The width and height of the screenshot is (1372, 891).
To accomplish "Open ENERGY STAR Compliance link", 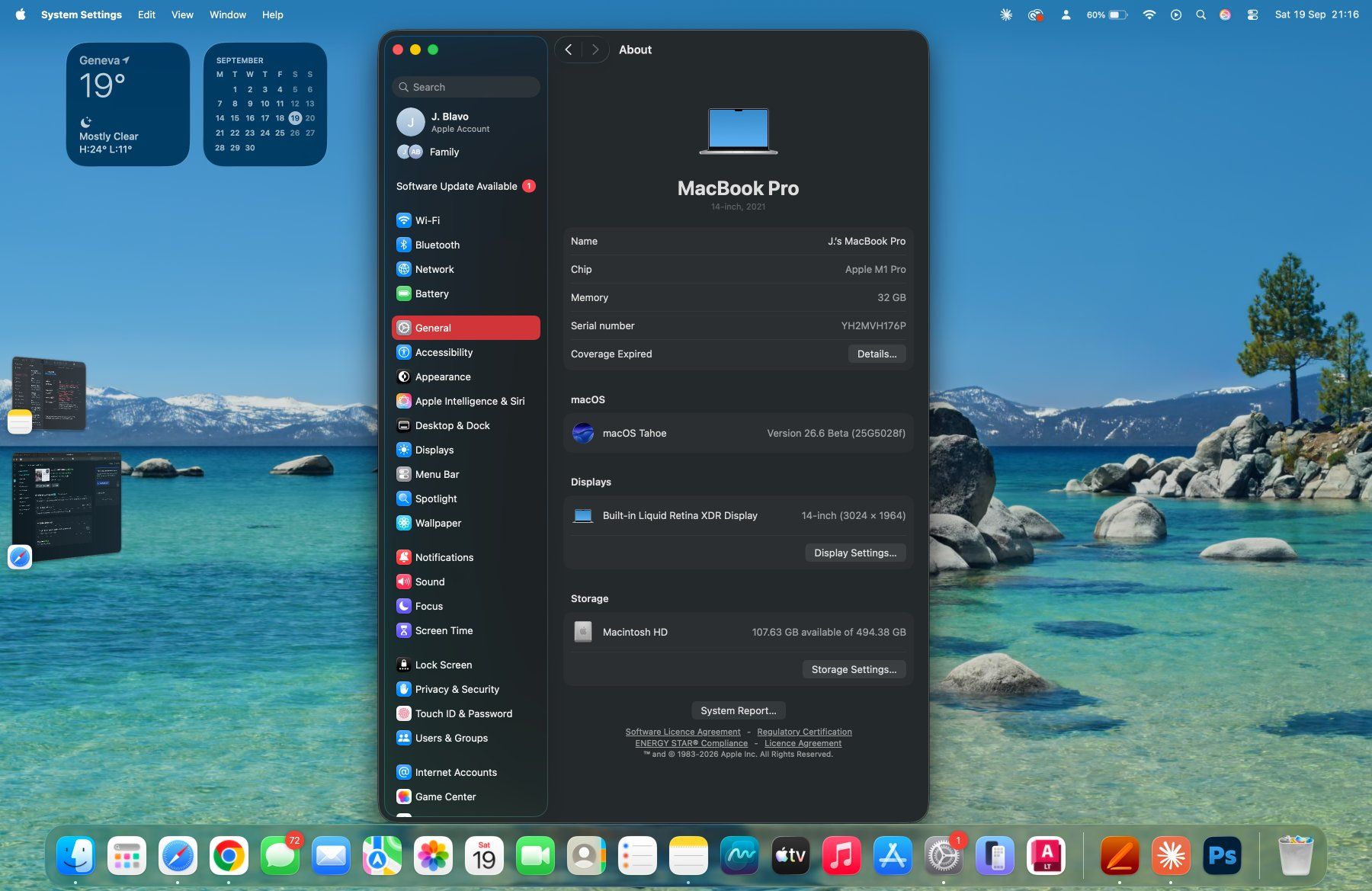I will click(691, 743).
